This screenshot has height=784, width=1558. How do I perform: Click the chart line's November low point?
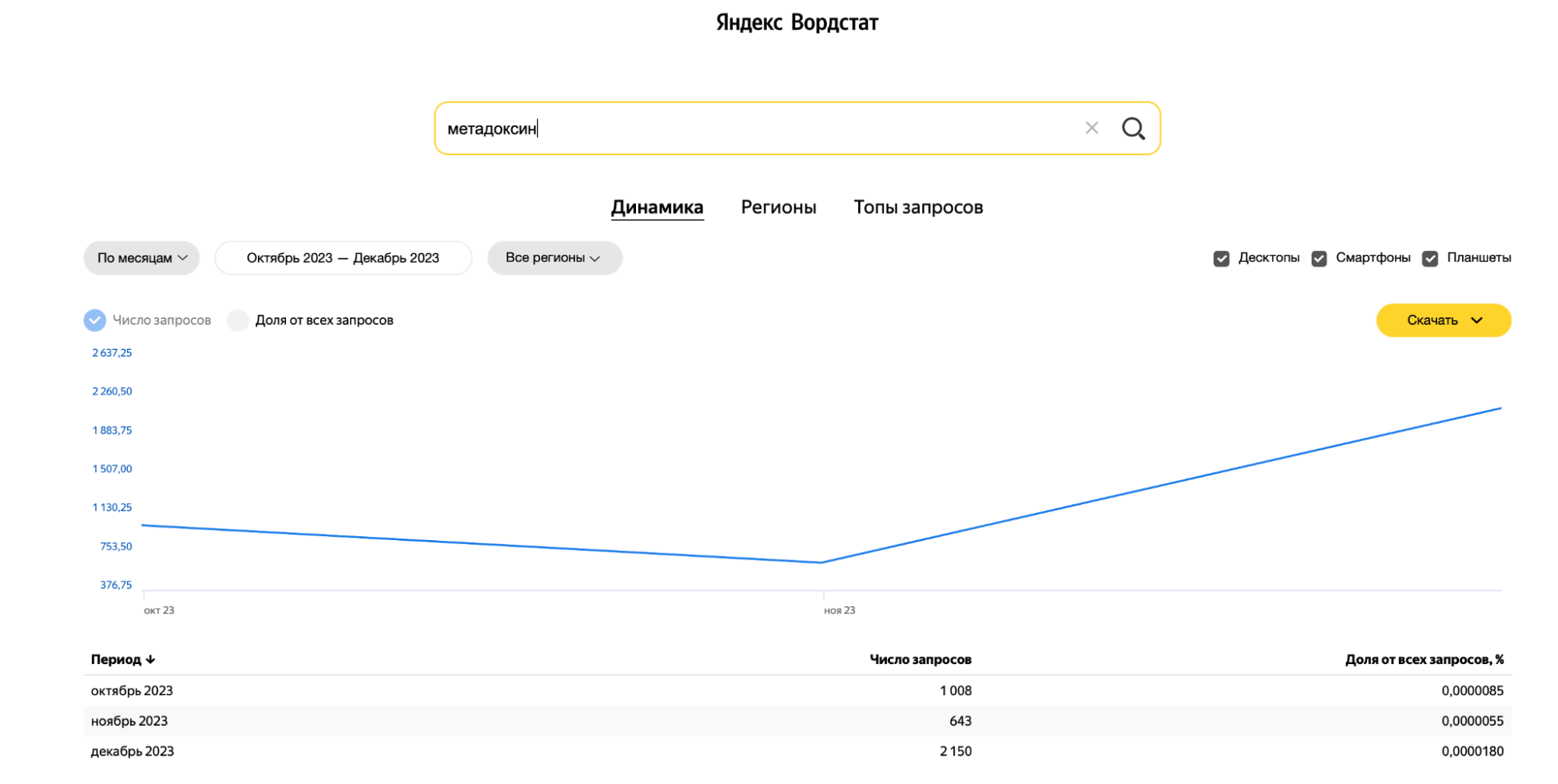(x=822, y=562)
